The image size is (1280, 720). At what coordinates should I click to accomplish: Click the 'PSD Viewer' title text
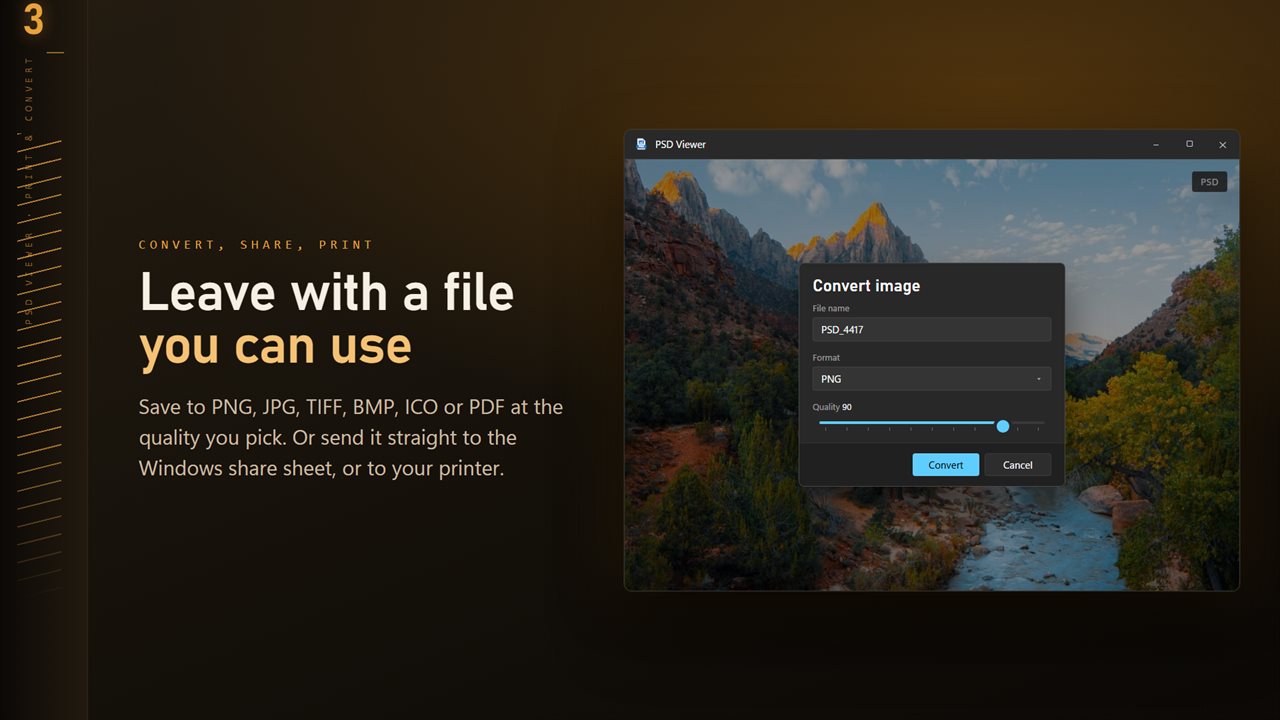[680, 144]
